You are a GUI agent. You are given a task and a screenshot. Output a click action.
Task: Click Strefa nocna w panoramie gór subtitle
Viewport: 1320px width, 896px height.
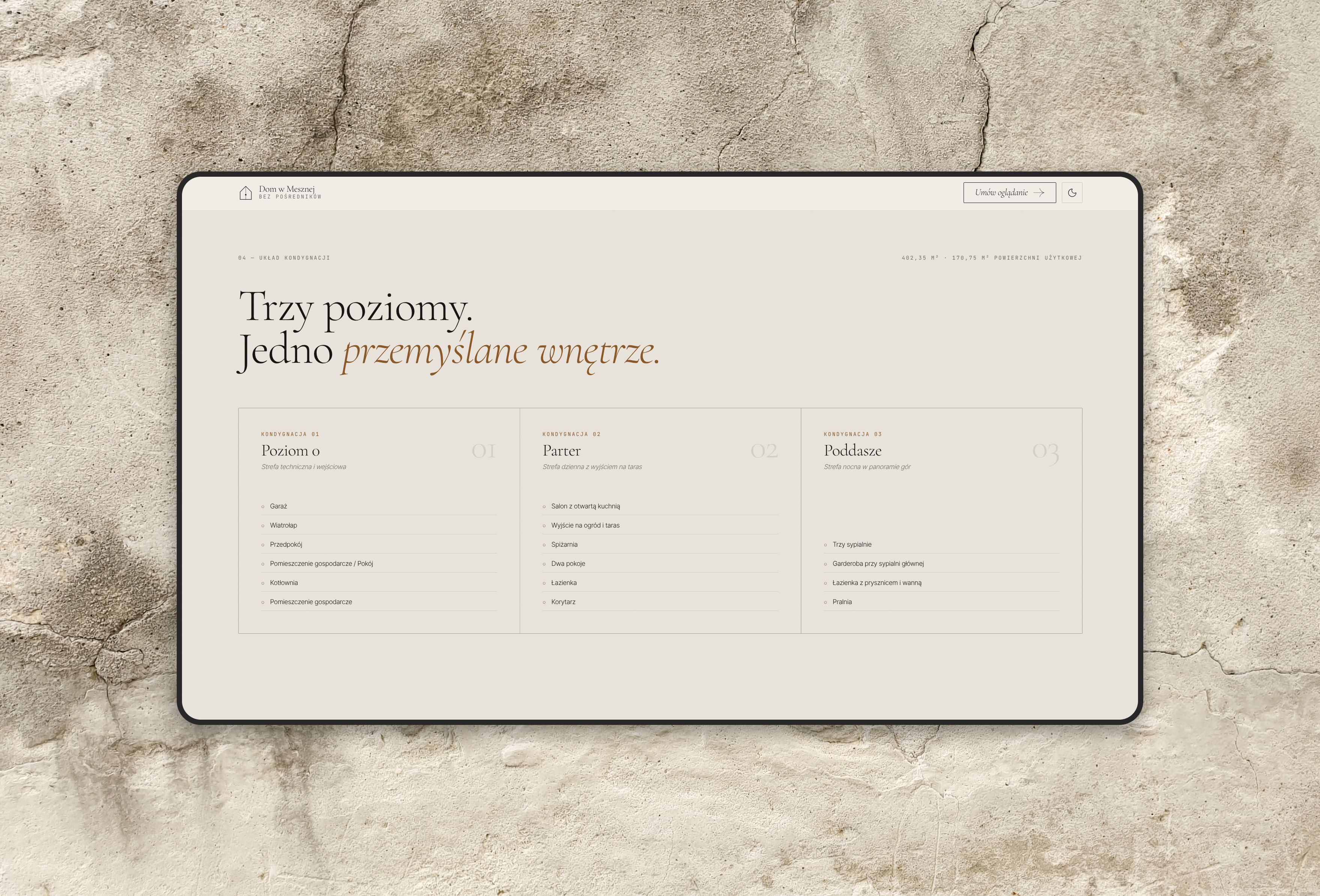pos(867,467)
